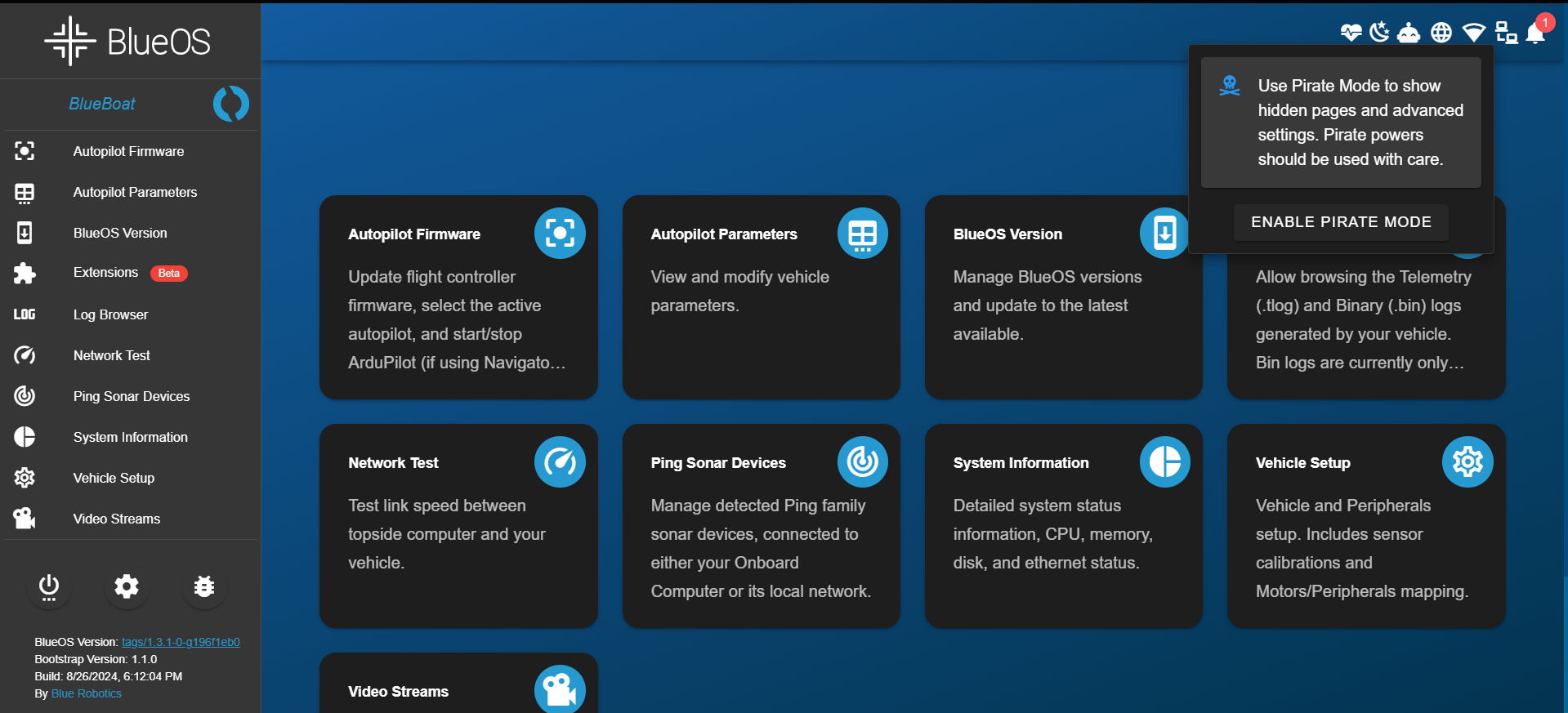Click the Ping Sonar Devices sidebar icon
This screenshot has width=1568, height=713.
pyautogui.click(x=25, y=396)
